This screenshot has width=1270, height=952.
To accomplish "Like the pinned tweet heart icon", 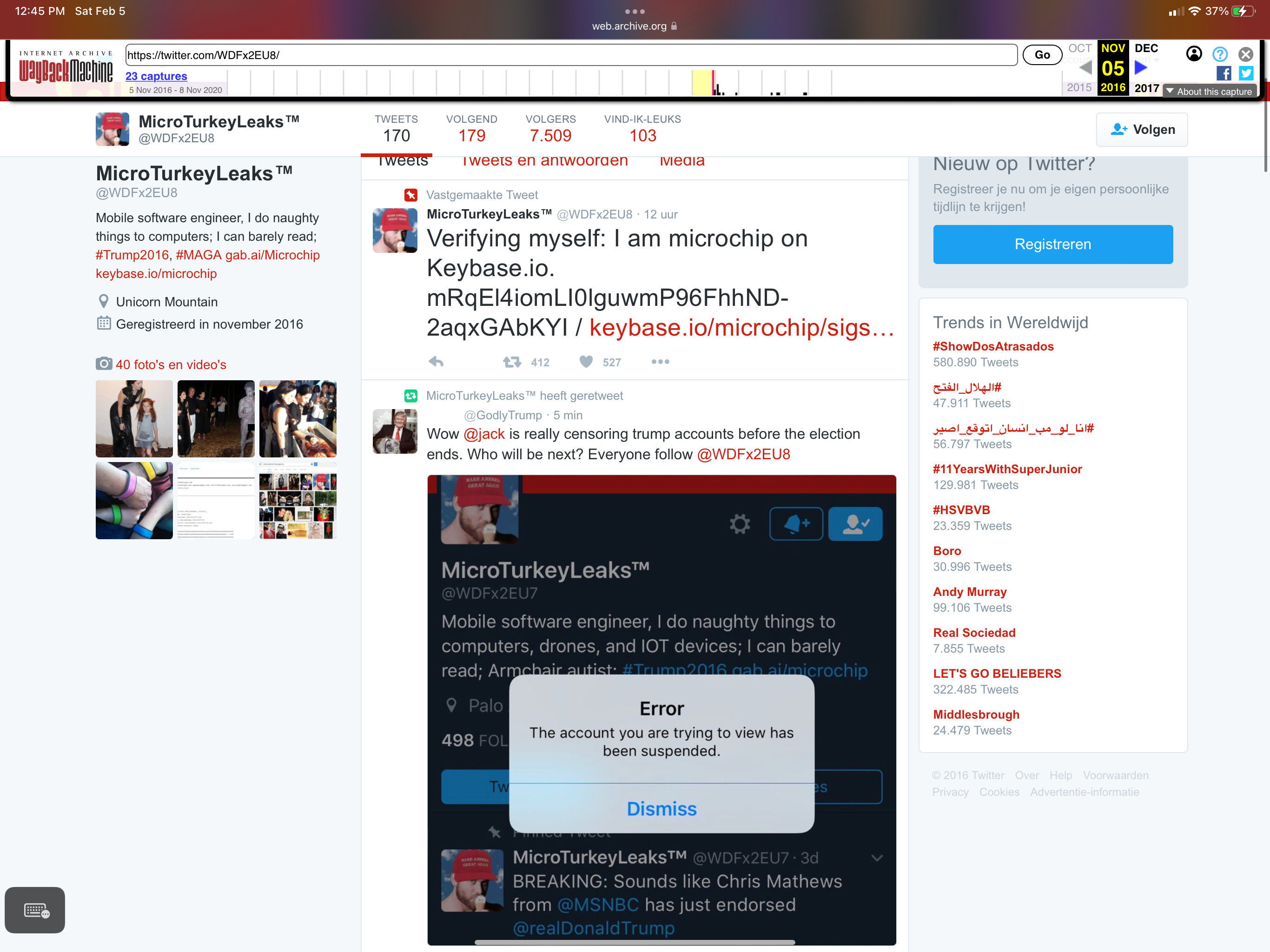I will (586, 362).
